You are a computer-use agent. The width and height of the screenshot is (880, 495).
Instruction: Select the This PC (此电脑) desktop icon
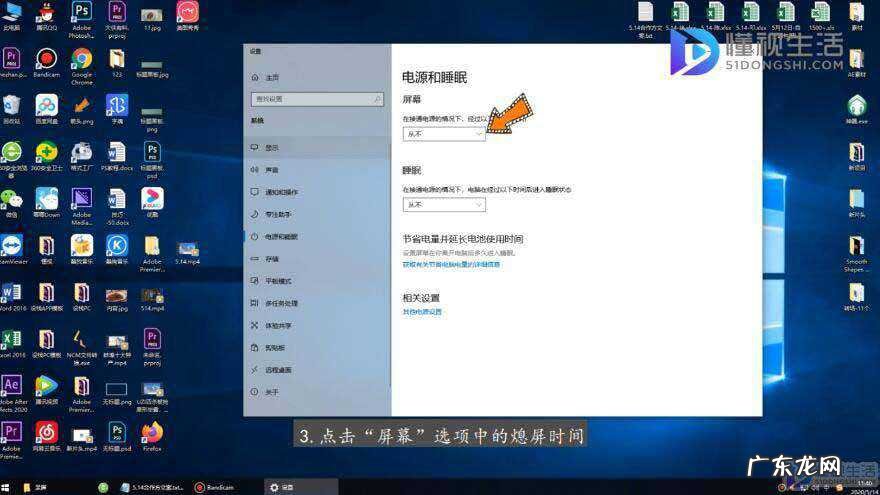(12, 16)
